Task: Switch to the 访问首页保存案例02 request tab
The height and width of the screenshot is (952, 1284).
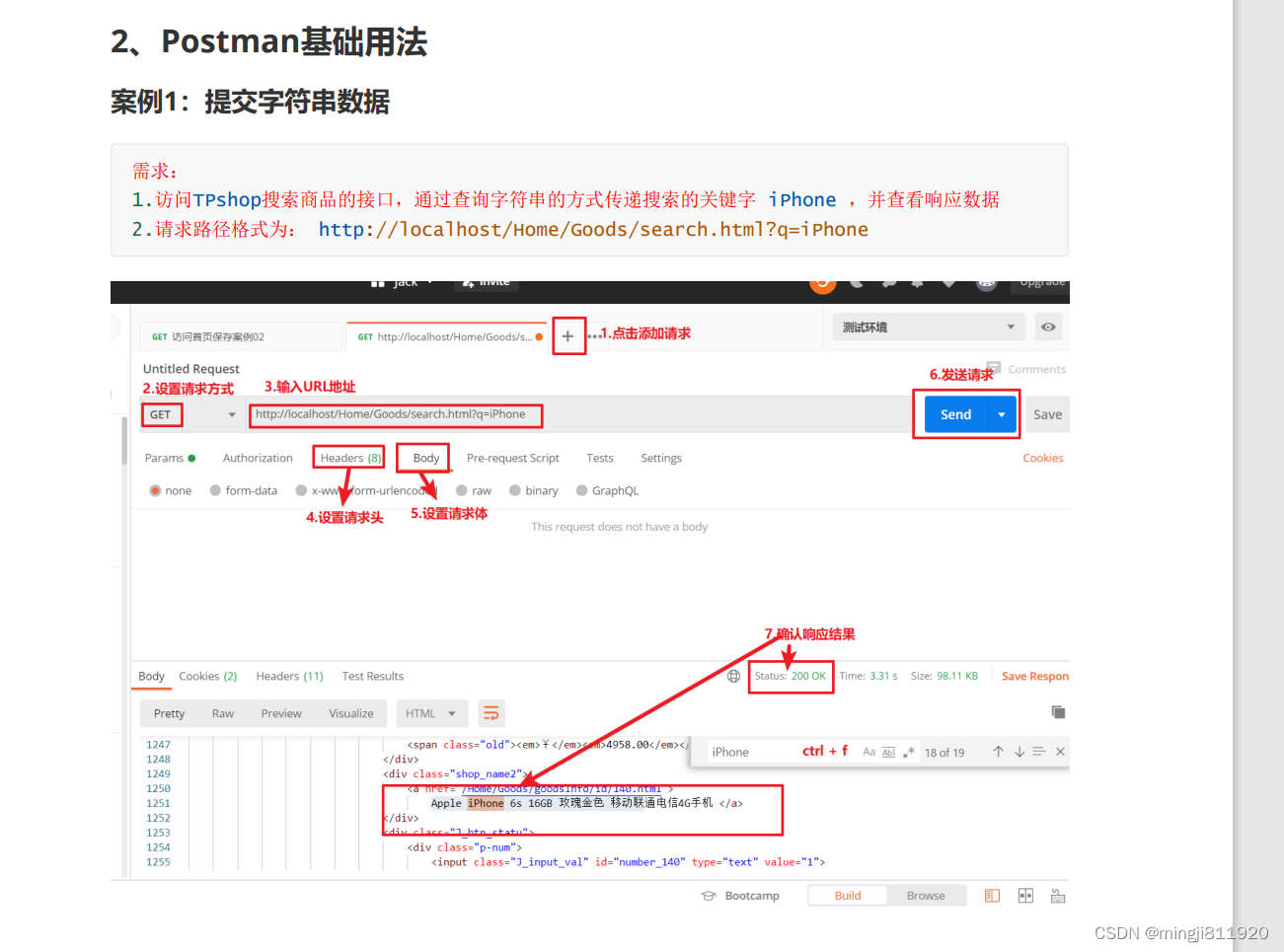Action: [241, 336]
